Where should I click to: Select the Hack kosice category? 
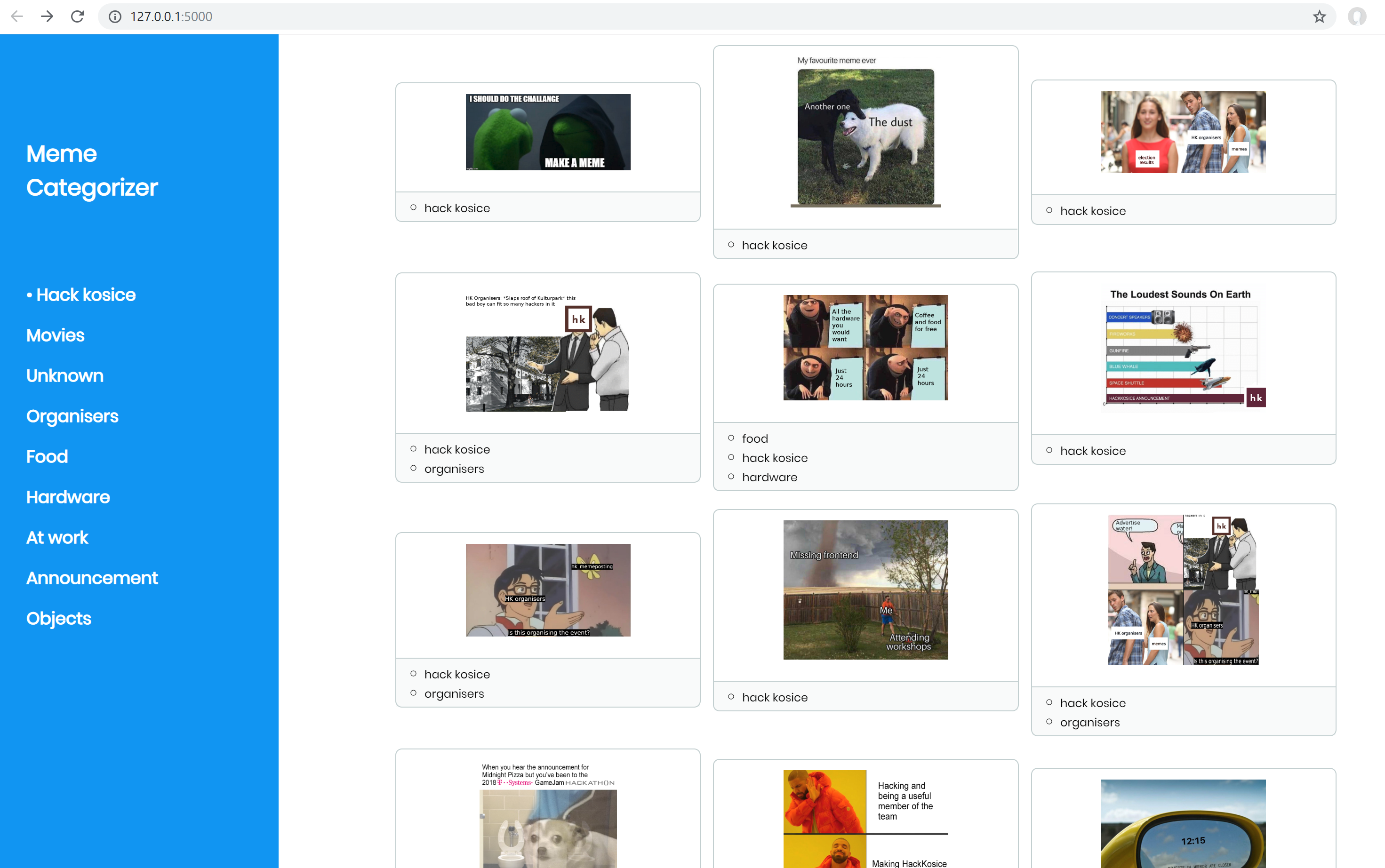pyautogui.click(x=86, y=295)
